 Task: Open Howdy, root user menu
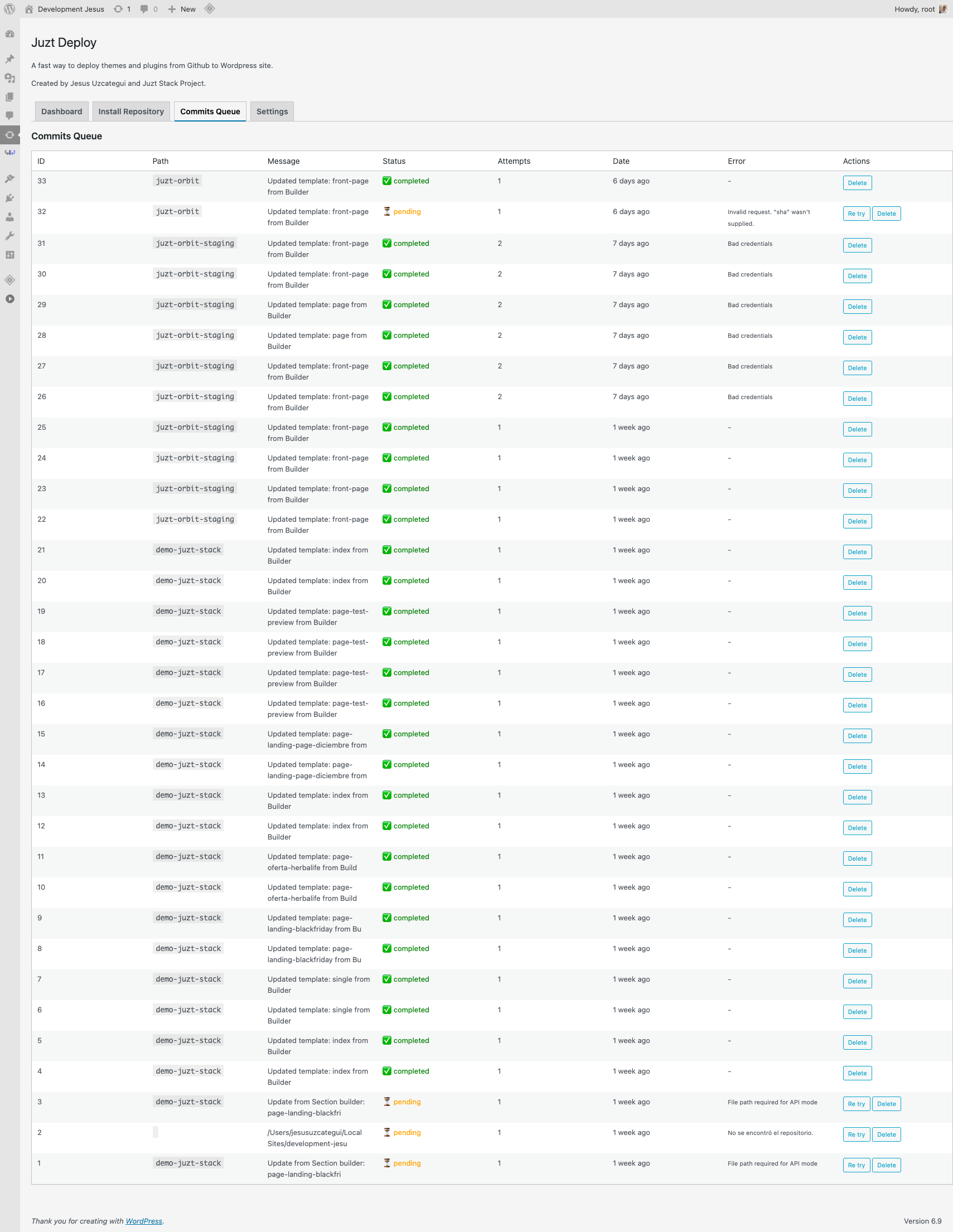(x=920, y=9)
